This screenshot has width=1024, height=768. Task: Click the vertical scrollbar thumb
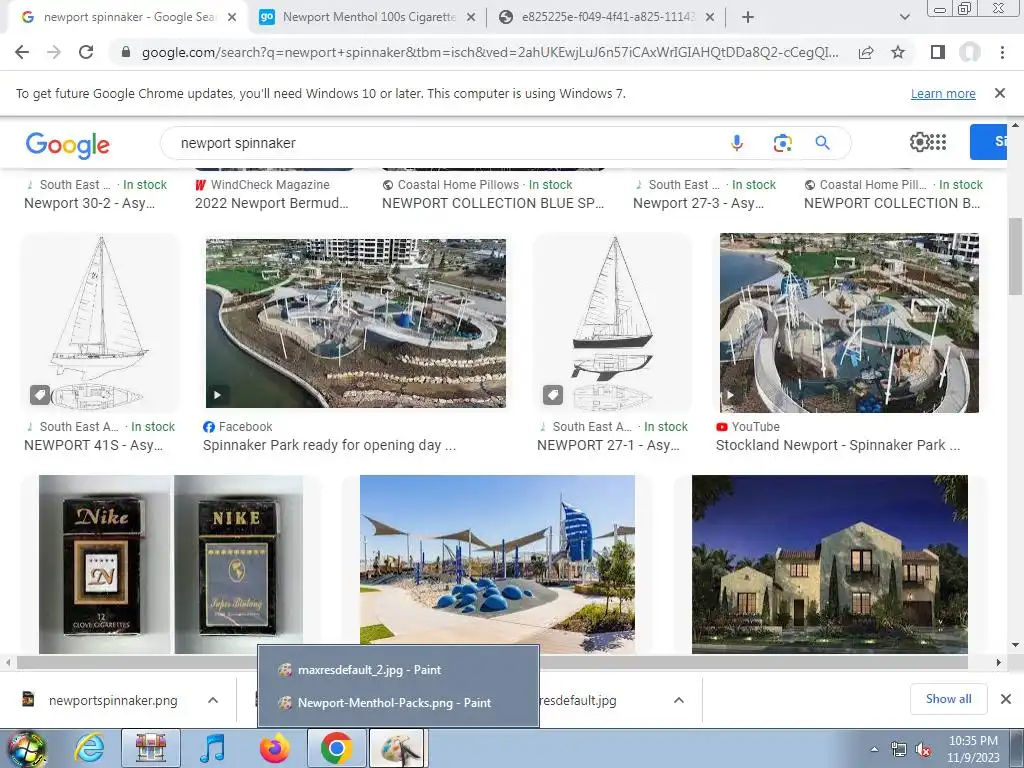click(1015, 256)
